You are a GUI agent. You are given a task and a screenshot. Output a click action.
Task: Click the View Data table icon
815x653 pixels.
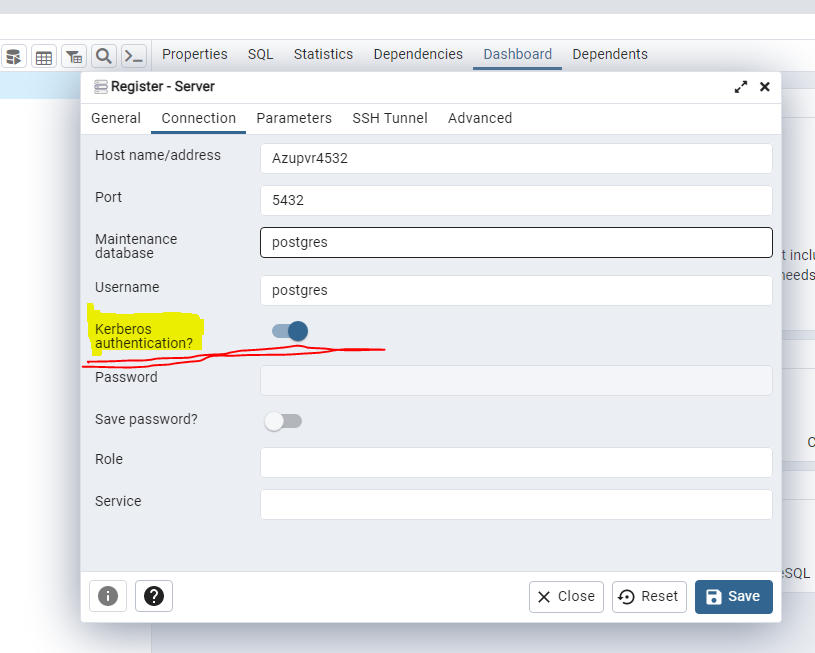[44, 56]
